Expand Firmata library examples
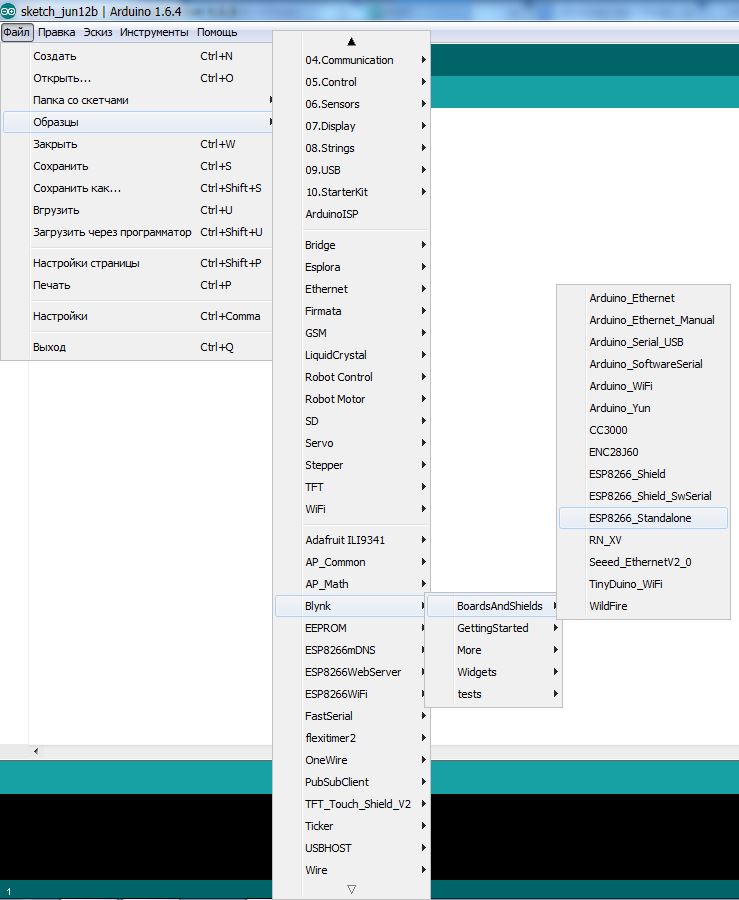The image size is (739, 900). (x=352, y=311)
